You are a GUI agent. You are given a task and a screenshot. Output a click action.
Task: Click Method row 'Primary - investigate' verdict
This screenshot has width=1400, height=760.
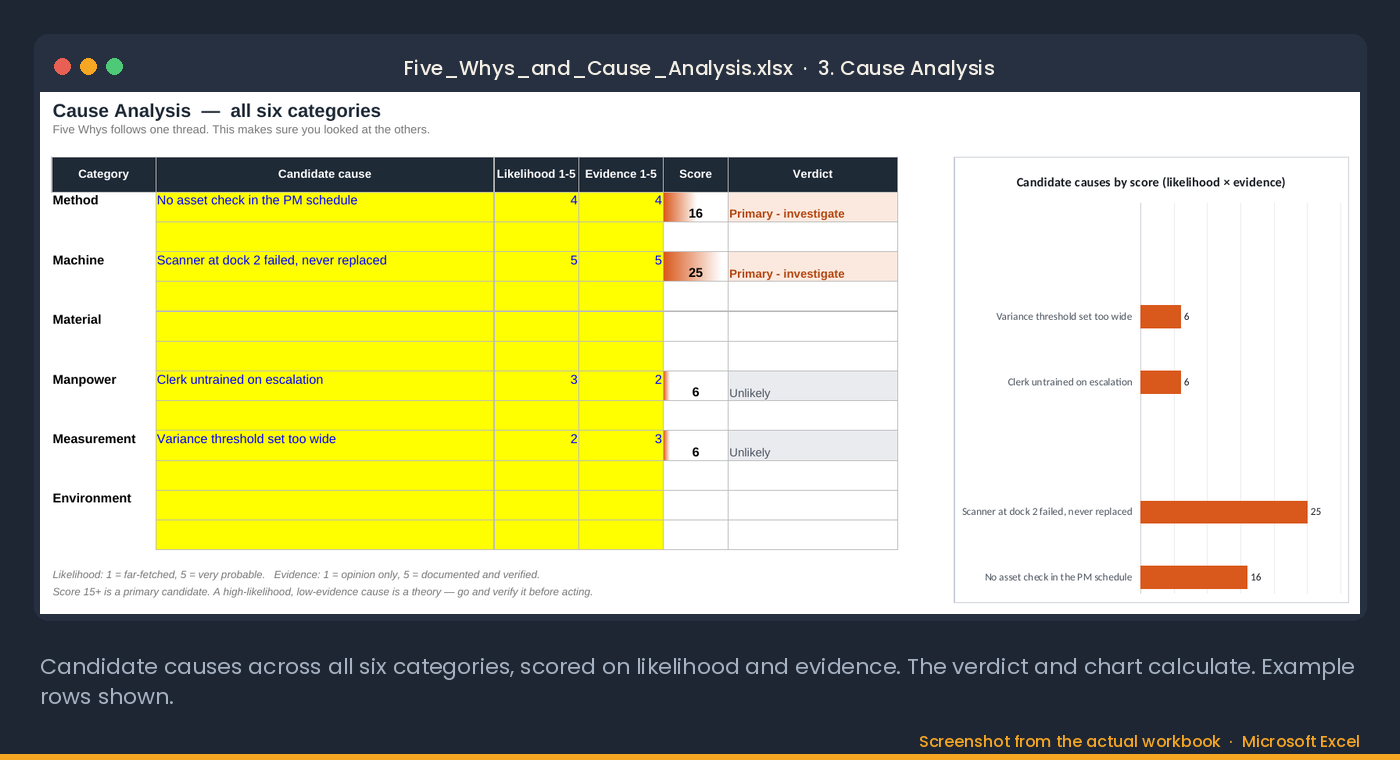pyautogui.click(x=812, y=207)
